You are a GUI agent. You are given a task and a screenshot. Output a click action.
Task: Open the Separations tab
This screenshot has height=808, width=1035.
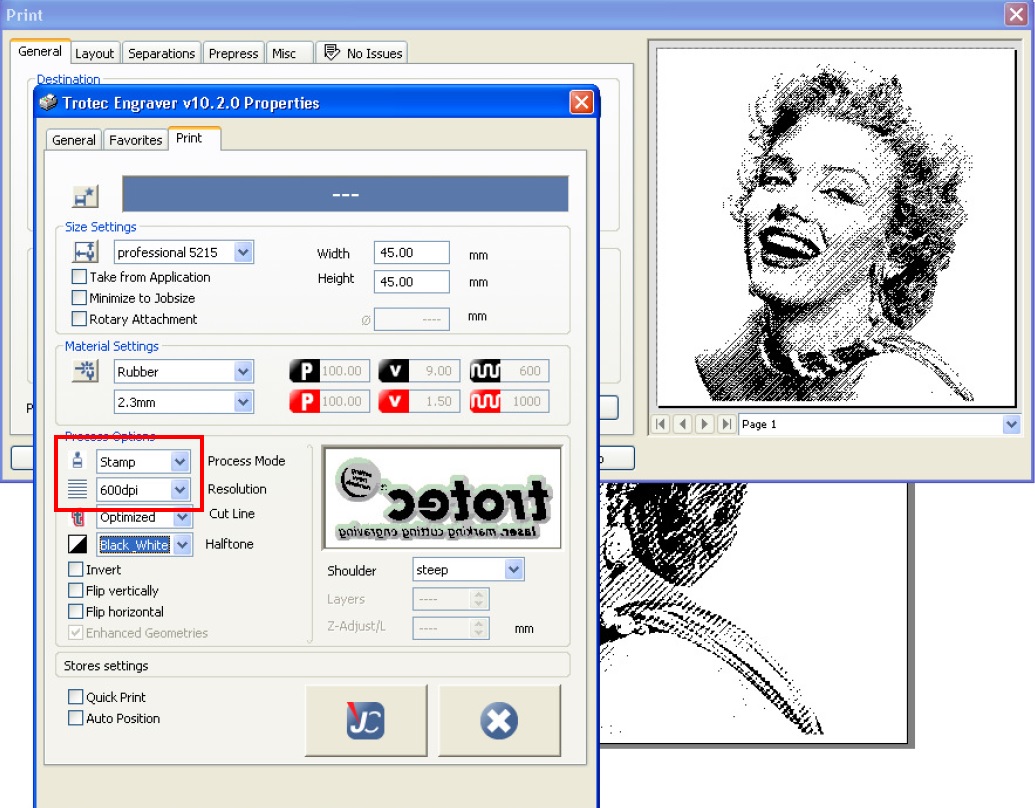coord(160,53)
